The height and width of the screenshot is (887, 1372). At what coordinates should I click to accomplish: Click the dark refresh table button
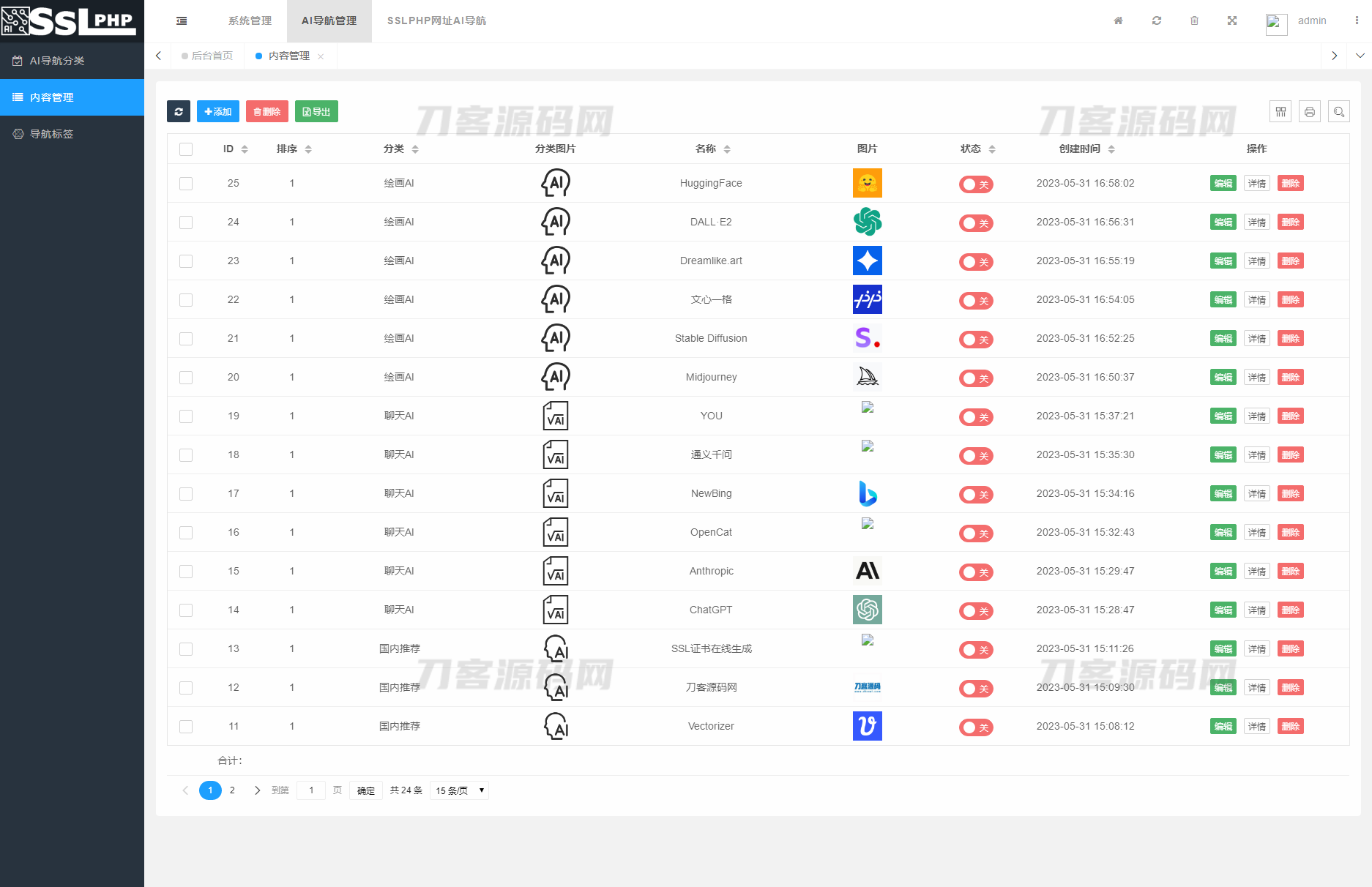point(179,111)
